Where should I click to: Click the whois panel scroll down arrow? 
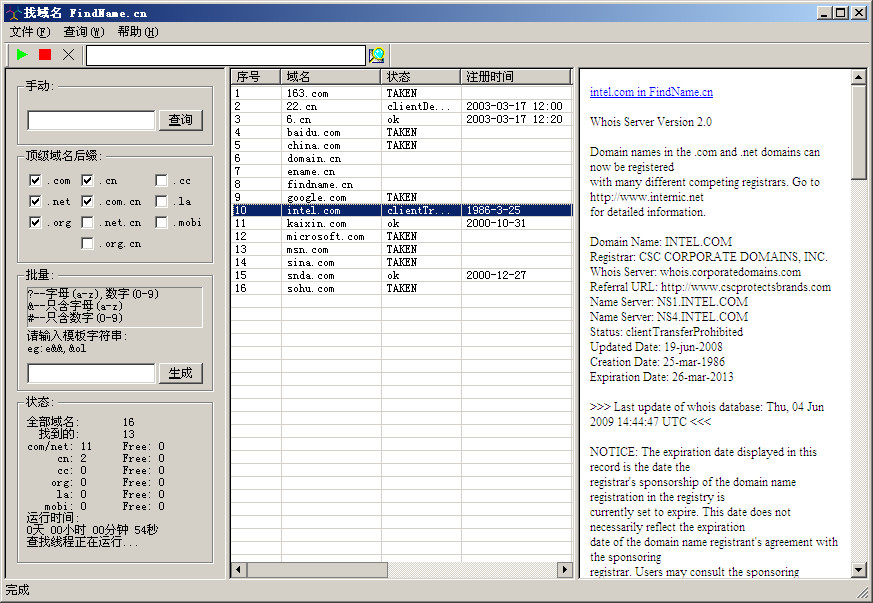coord(859,570)
